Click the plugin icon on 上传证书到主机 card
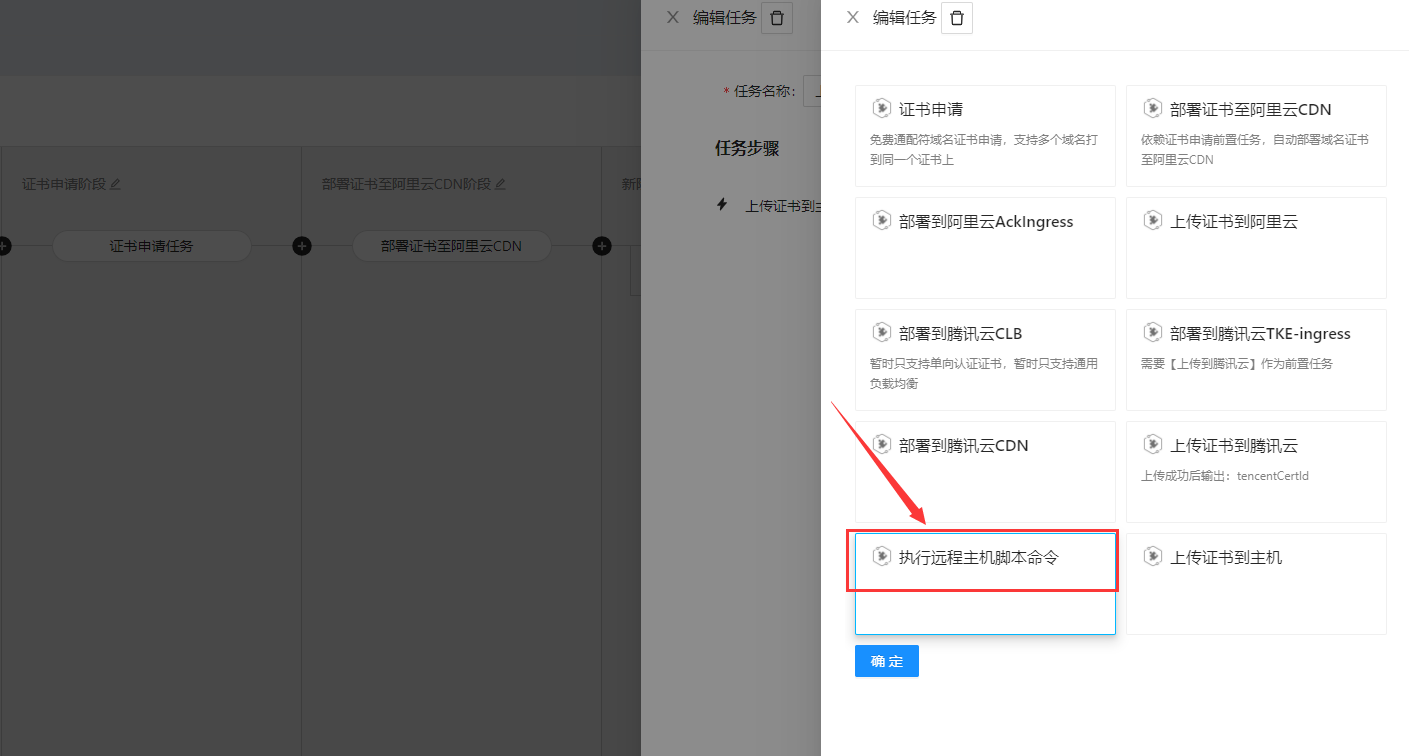The image size is (1409, 756). coord(1153,556)
